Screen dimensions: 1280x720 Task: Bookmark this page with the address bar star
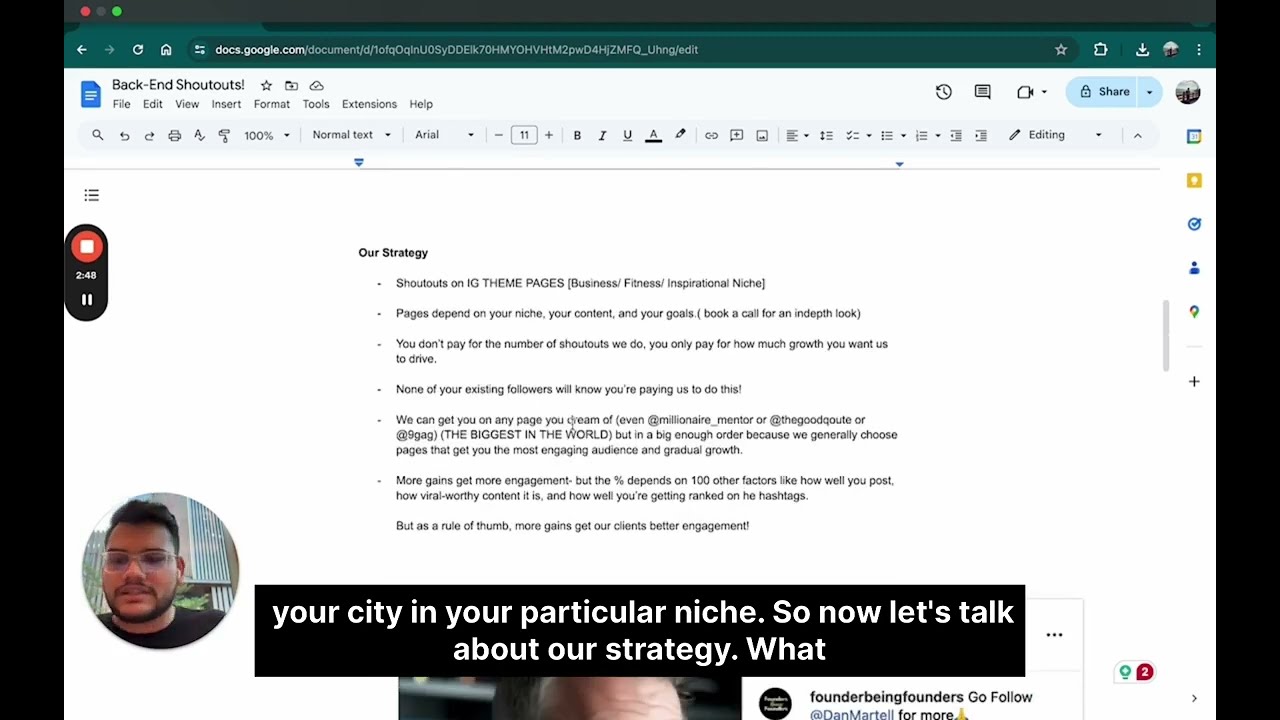1061,50
